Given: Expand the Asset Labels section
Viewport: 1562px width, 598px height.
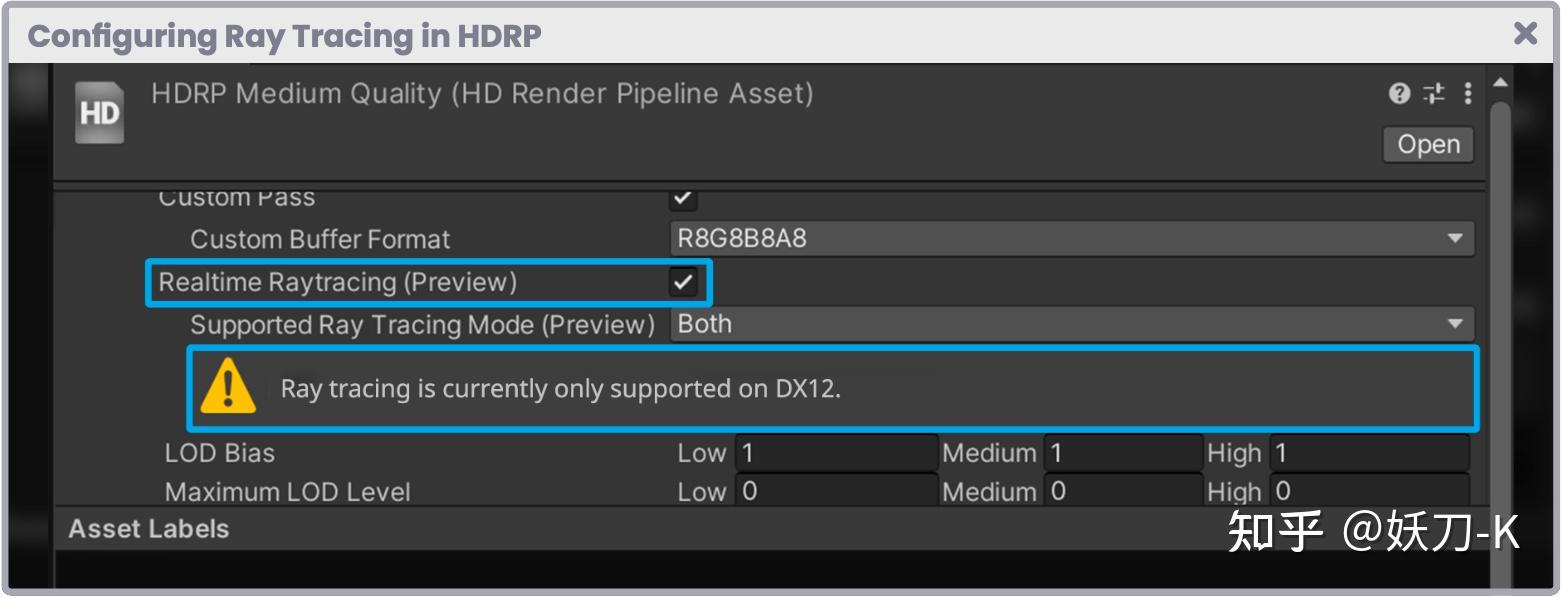Looking at the screenshot, I should [146, 529].
